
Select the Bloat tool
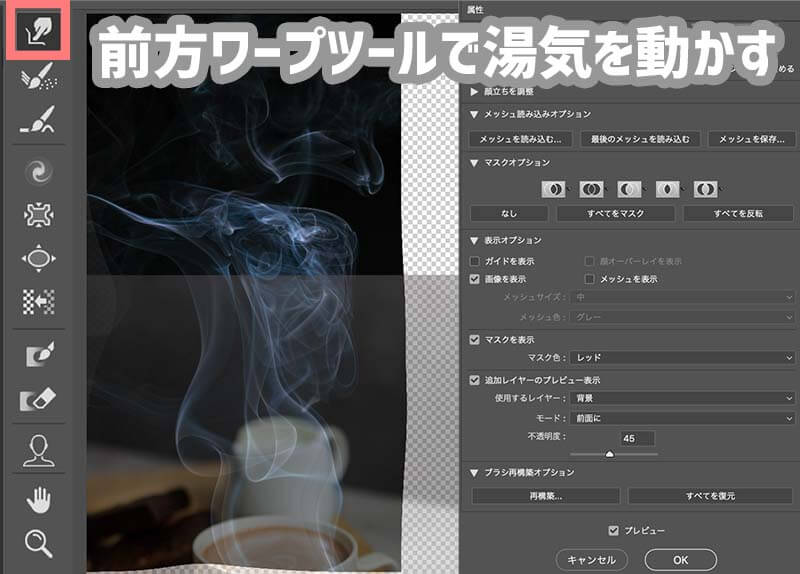point(38,258)
